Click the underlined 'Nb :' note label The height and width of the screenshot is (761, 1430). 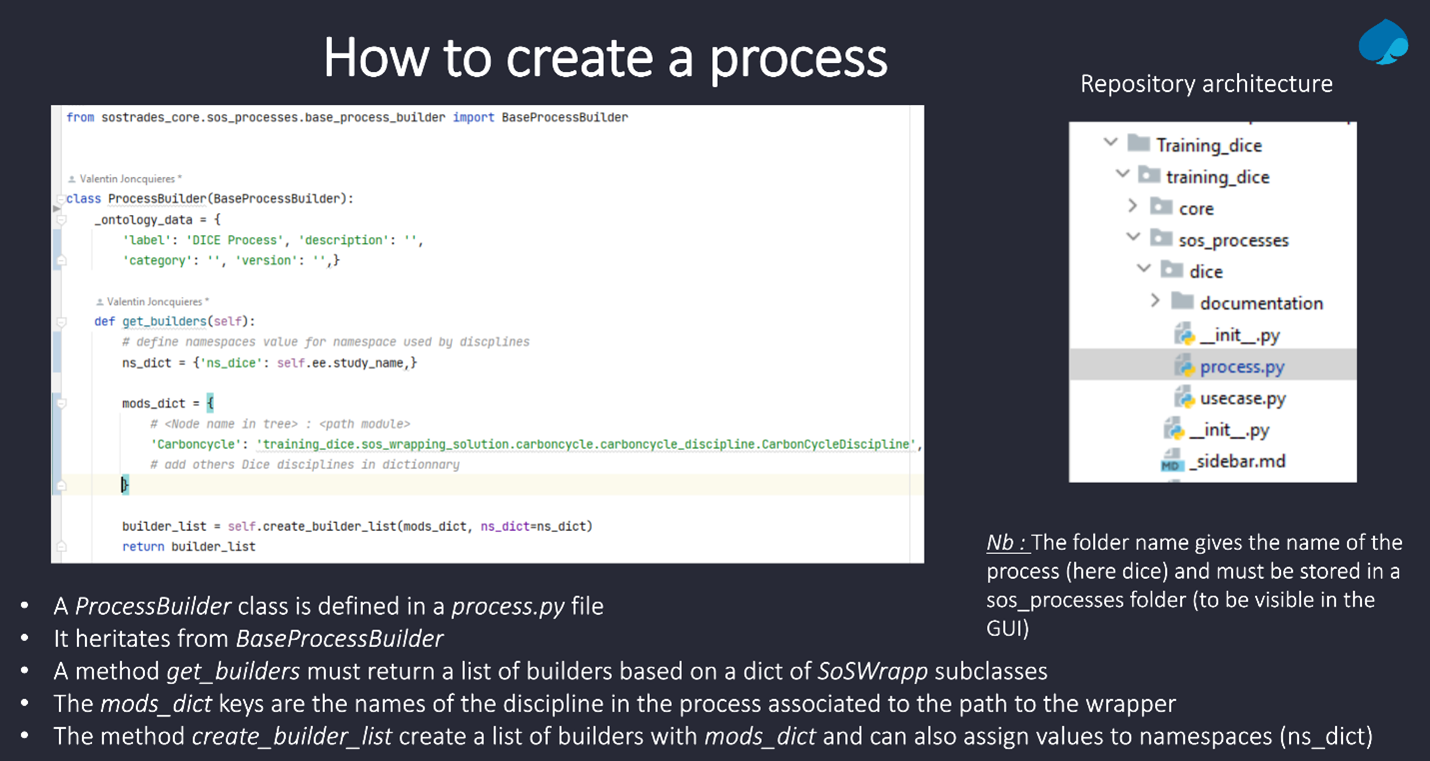click(1007, 542)
